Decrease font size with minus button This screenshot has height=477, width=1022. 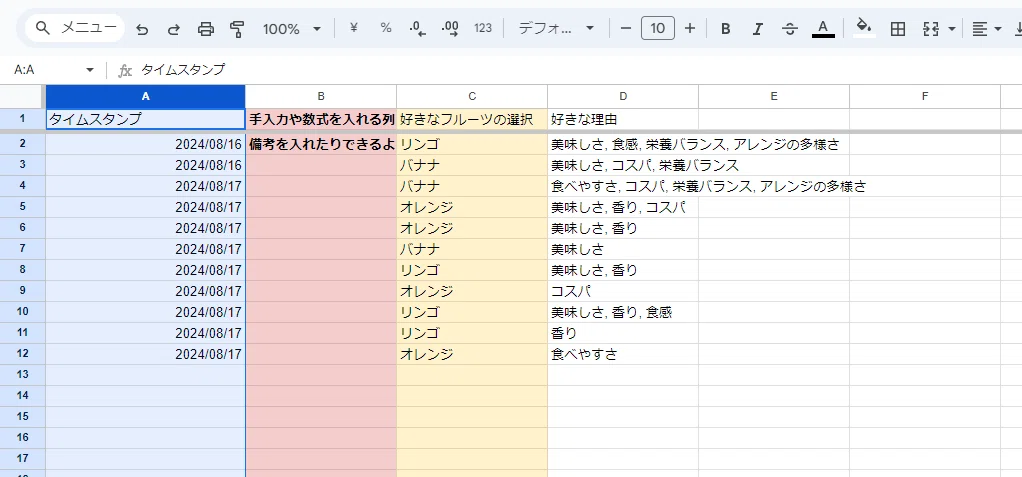(x=626, y=28)
